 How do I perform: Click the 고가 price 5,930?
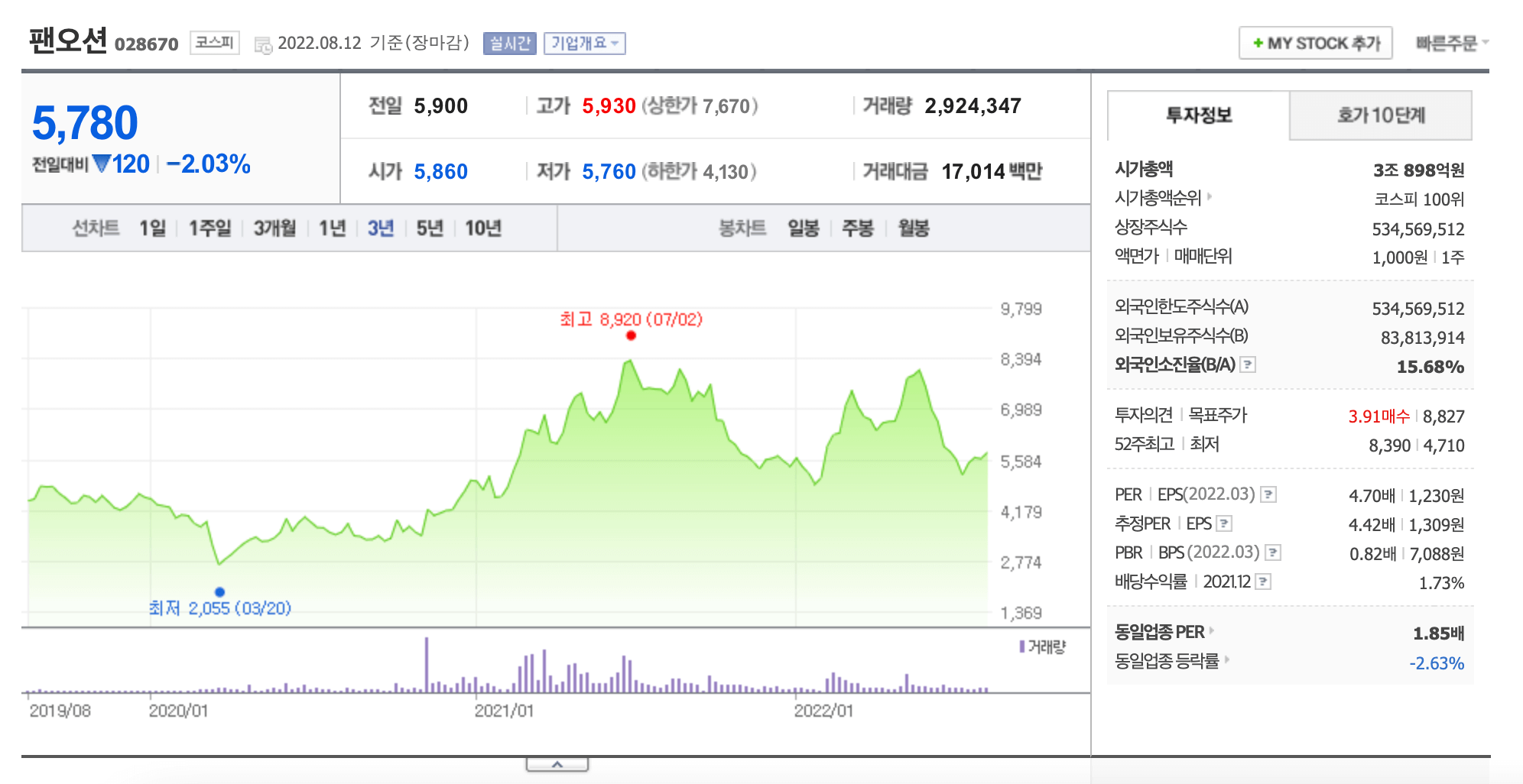[x=609, y=105]
